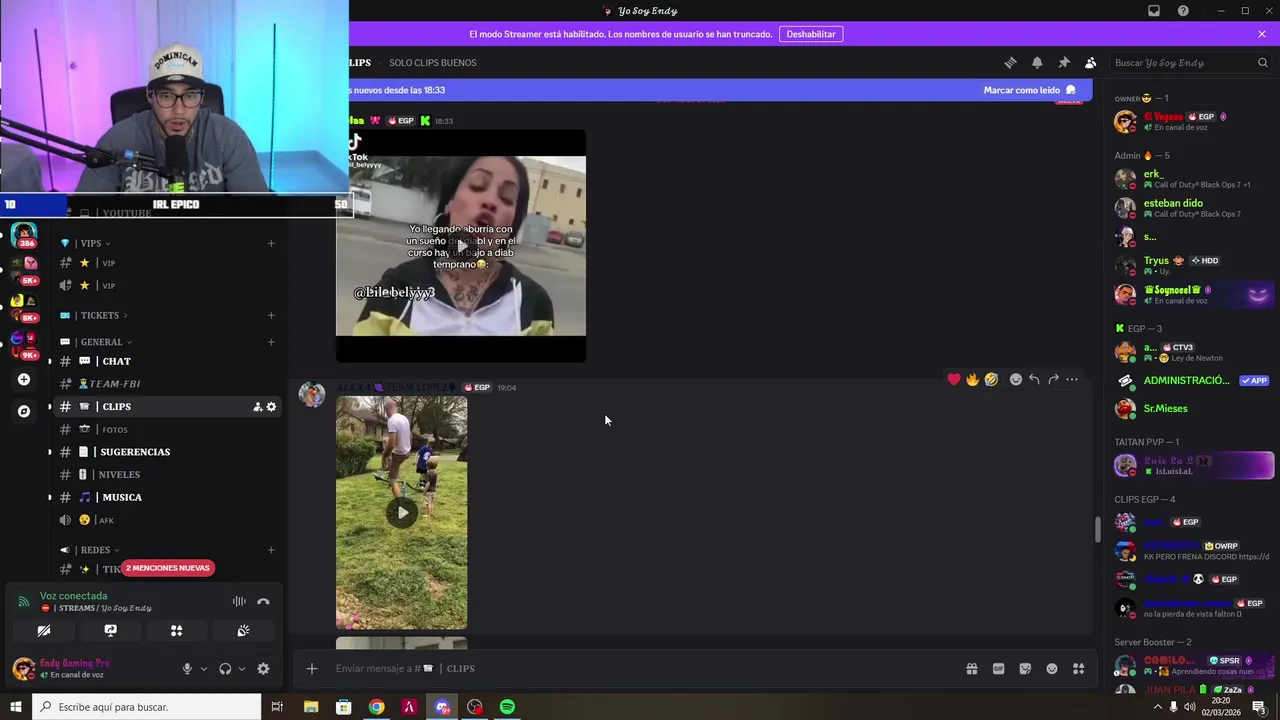The height and width of the screenshot is (720, 1280).
Task: Add heart reaction to the message
Action: pyautogui.click(x=953, y=379)
